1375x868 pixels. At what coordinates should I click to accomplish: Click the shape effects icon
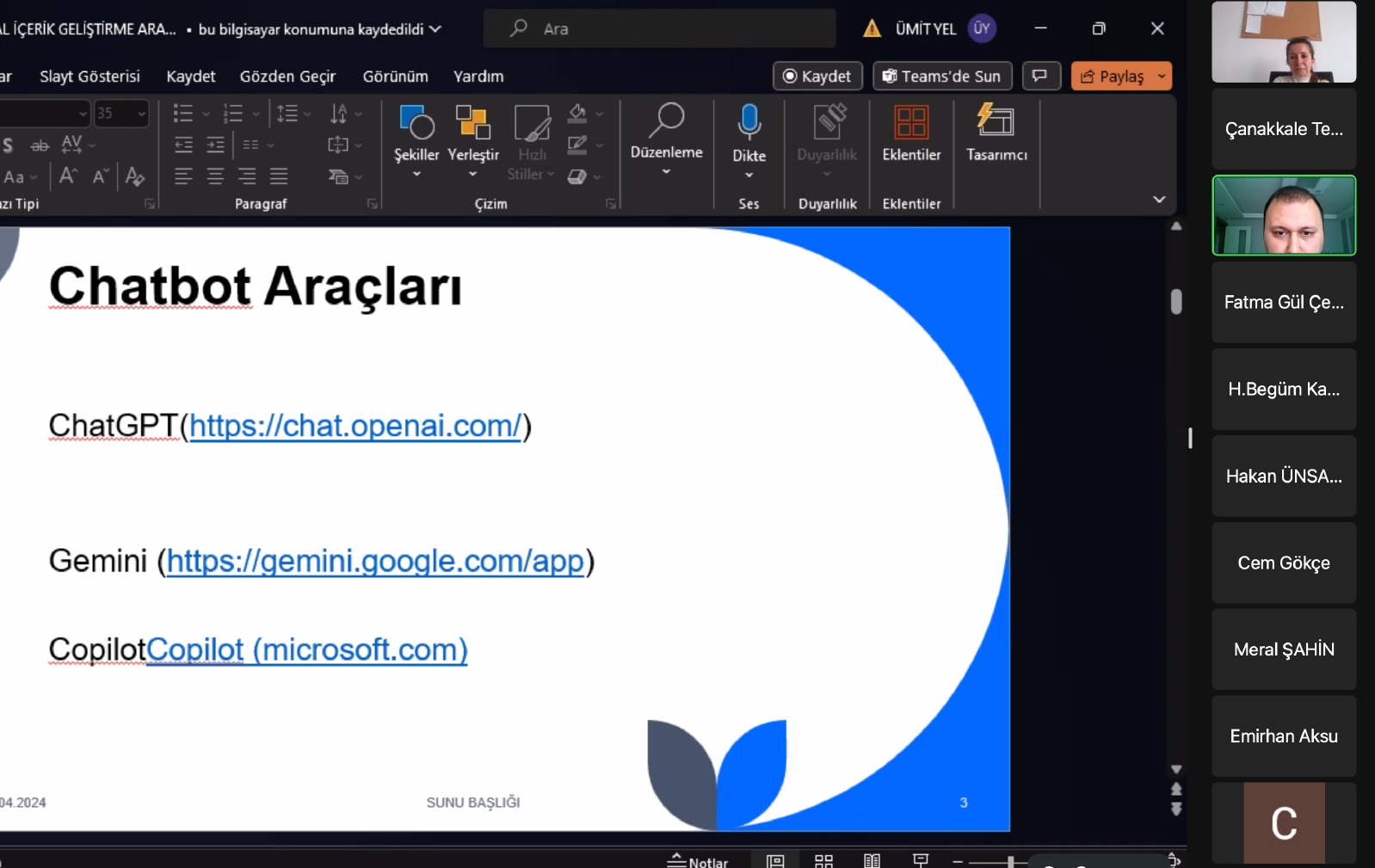(577, 176)
